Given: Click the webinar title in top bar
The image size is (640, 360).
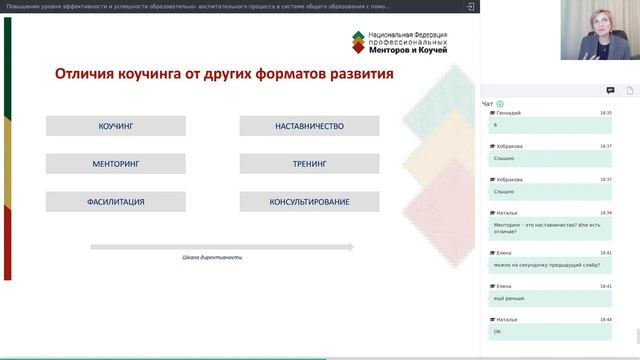Looking at the screenshot, I should tap(198, 7).
